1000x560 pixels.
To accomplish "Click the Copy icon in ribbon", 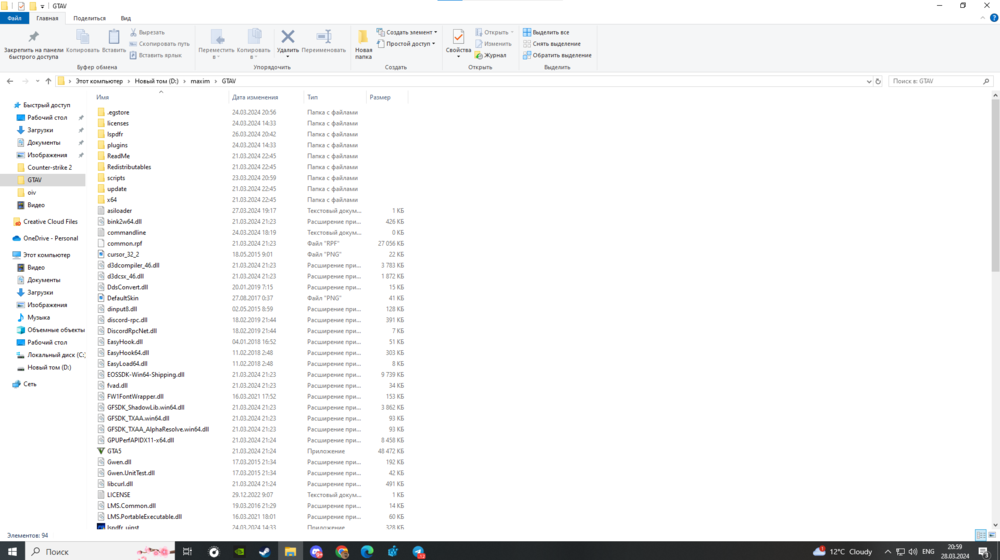I will 82,37.
